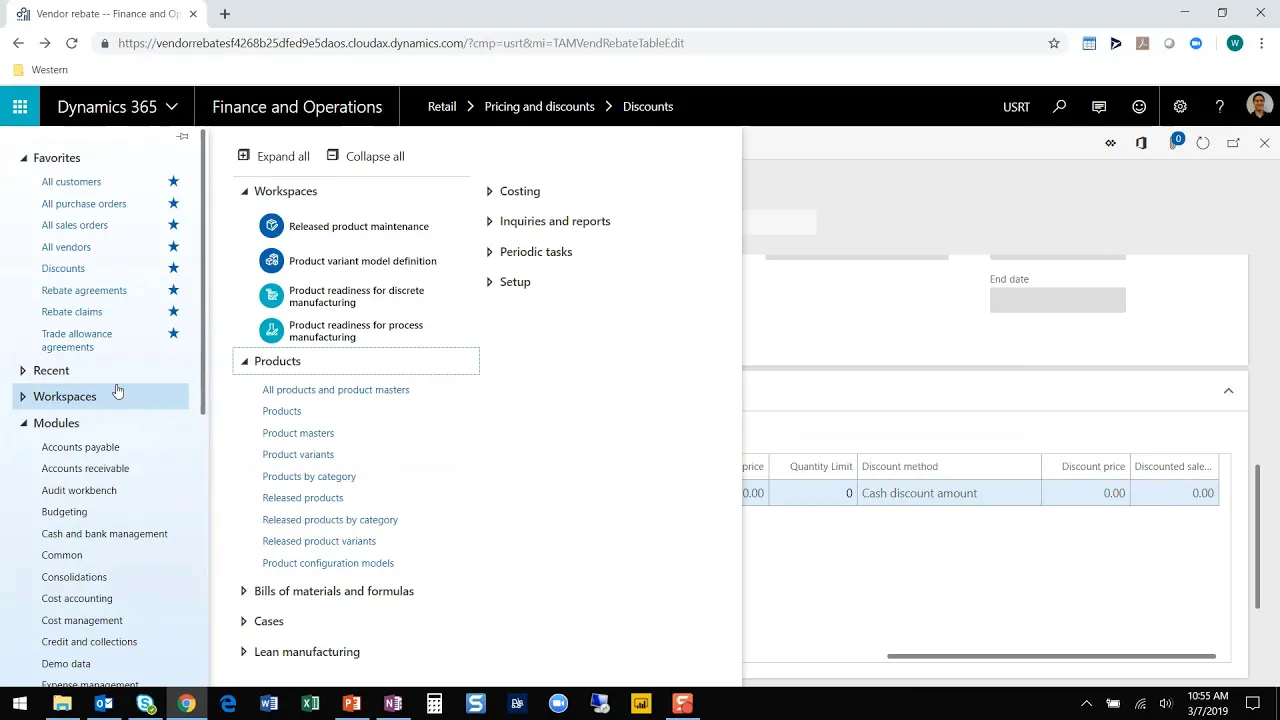Viewport: 1280px width, 720px height.
Task: Expand the Costing group
Action: pos(489,191)
